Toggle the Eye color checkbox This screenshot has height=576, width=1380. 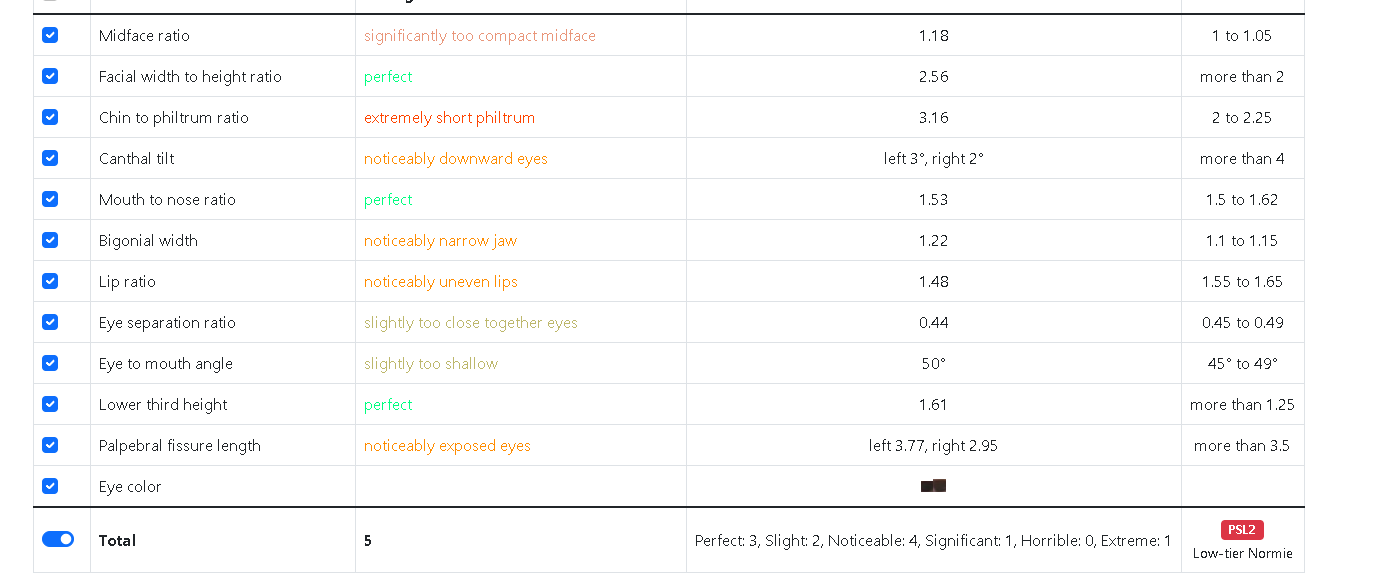pyautogui.click(x=50, y=486)
